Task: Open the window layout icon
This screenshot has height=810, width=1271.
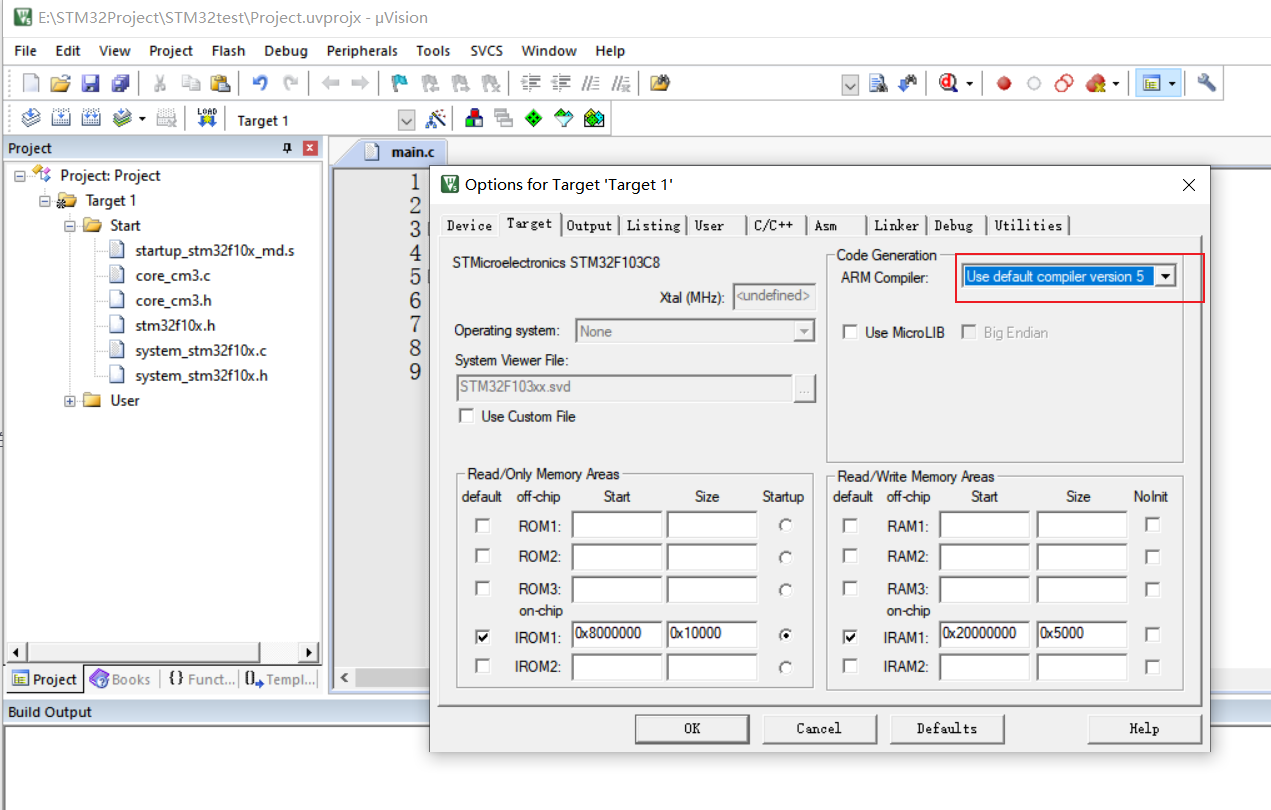Action: coord(1152,84)
